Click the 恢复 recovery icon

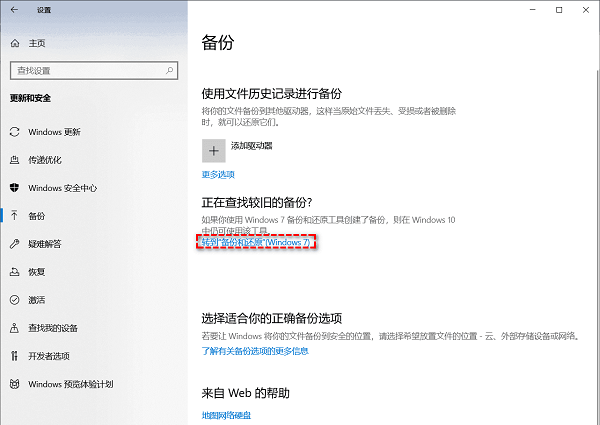15,272
